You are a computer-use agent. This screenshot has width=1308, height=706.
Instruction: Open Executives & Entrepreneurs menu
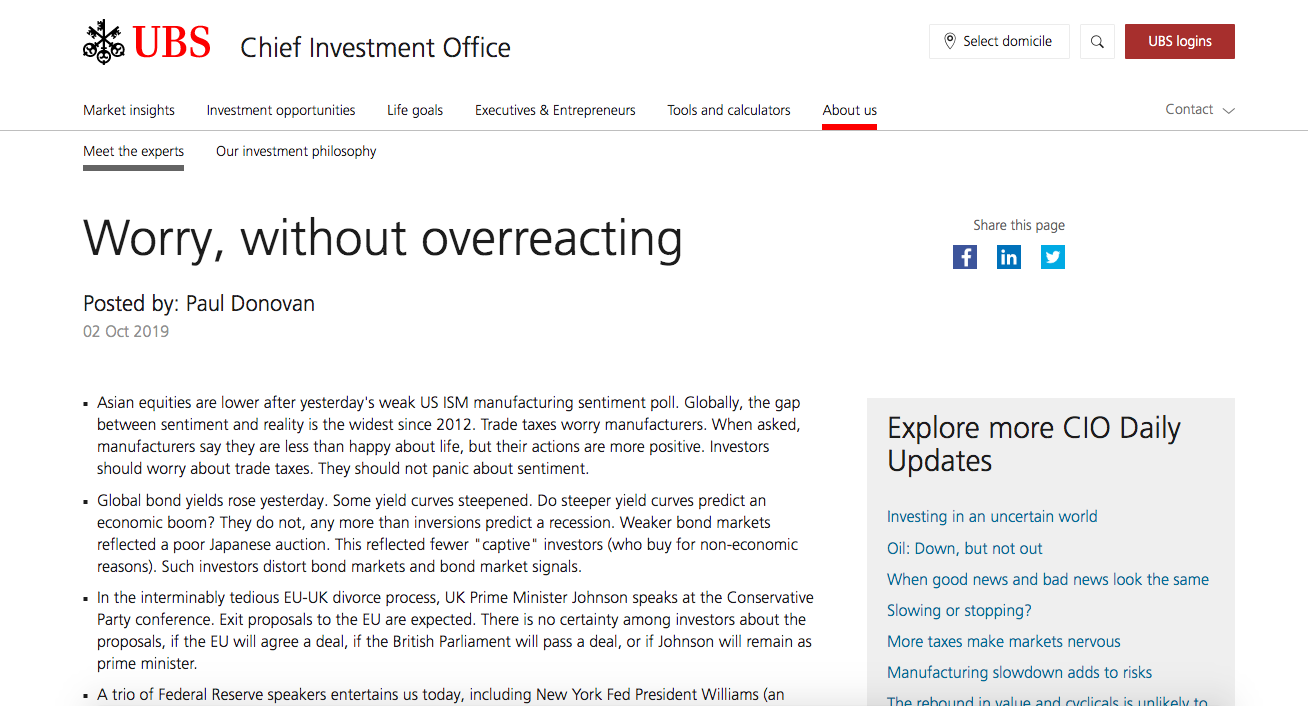(555, 110)
